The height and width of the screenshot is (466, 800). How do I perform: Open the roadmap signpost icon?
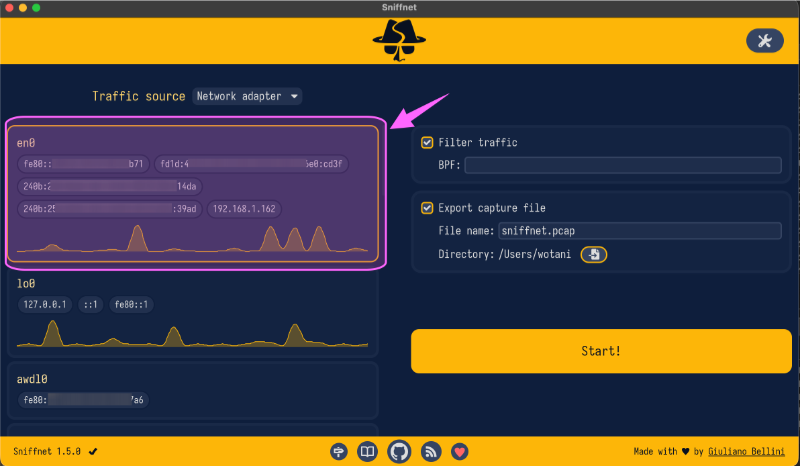click(x=339, y=451)
